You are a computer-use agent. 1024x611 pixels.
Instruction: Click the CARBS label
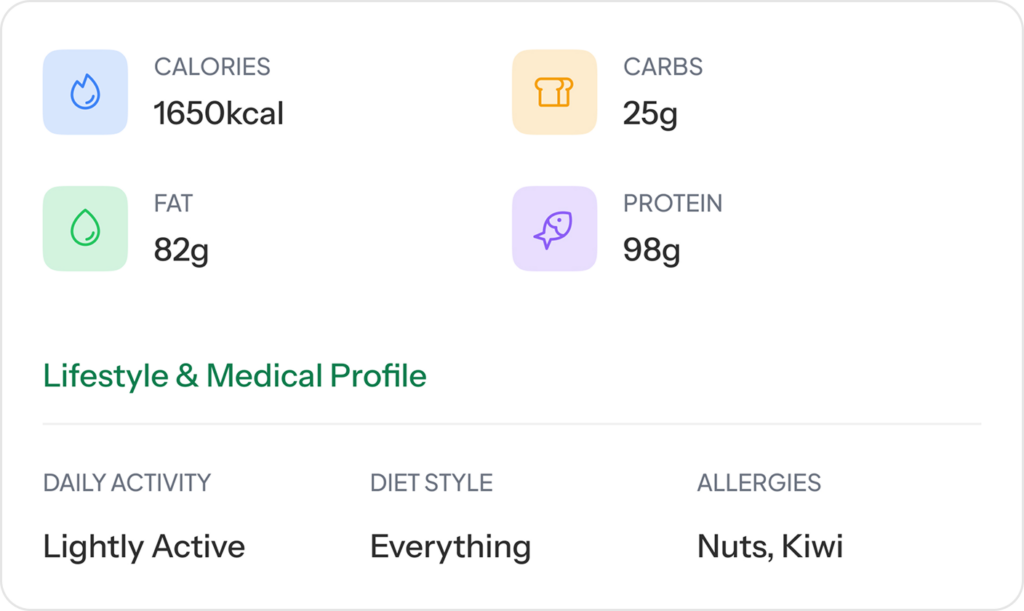pos(663,67)
